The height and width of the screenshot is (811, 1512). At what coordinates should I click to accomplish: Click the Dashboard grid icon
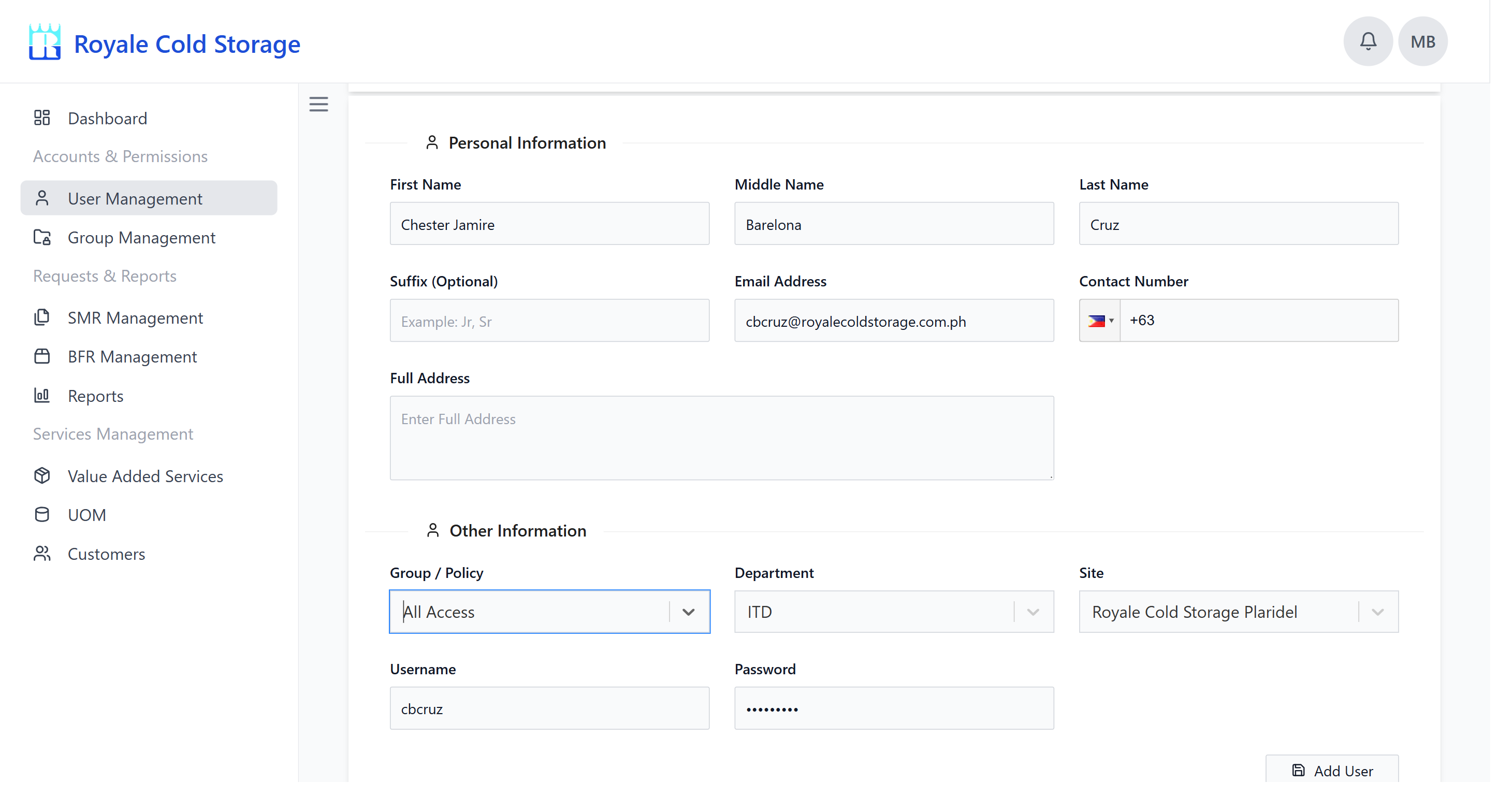click(x=41, y=118)
